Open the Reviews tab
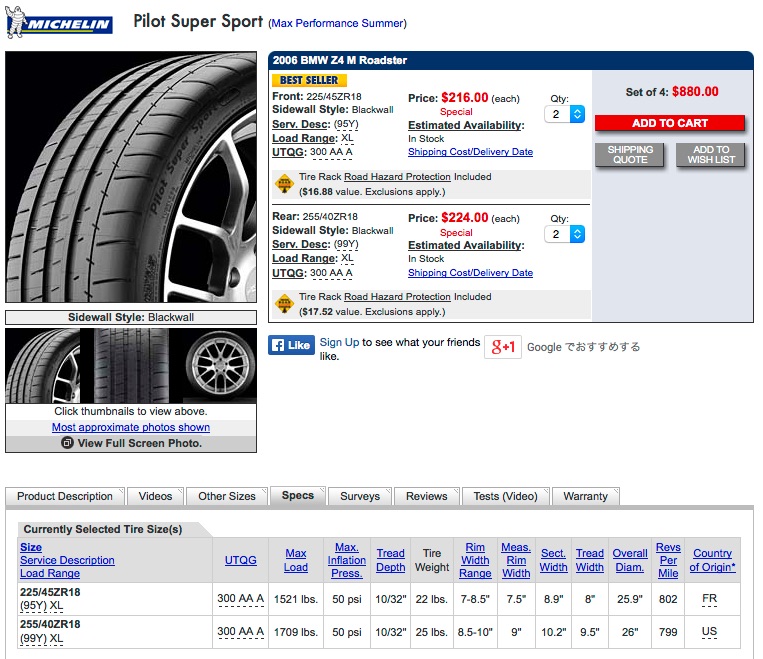This screenshot has width=763, height=659. pos(427,496)
